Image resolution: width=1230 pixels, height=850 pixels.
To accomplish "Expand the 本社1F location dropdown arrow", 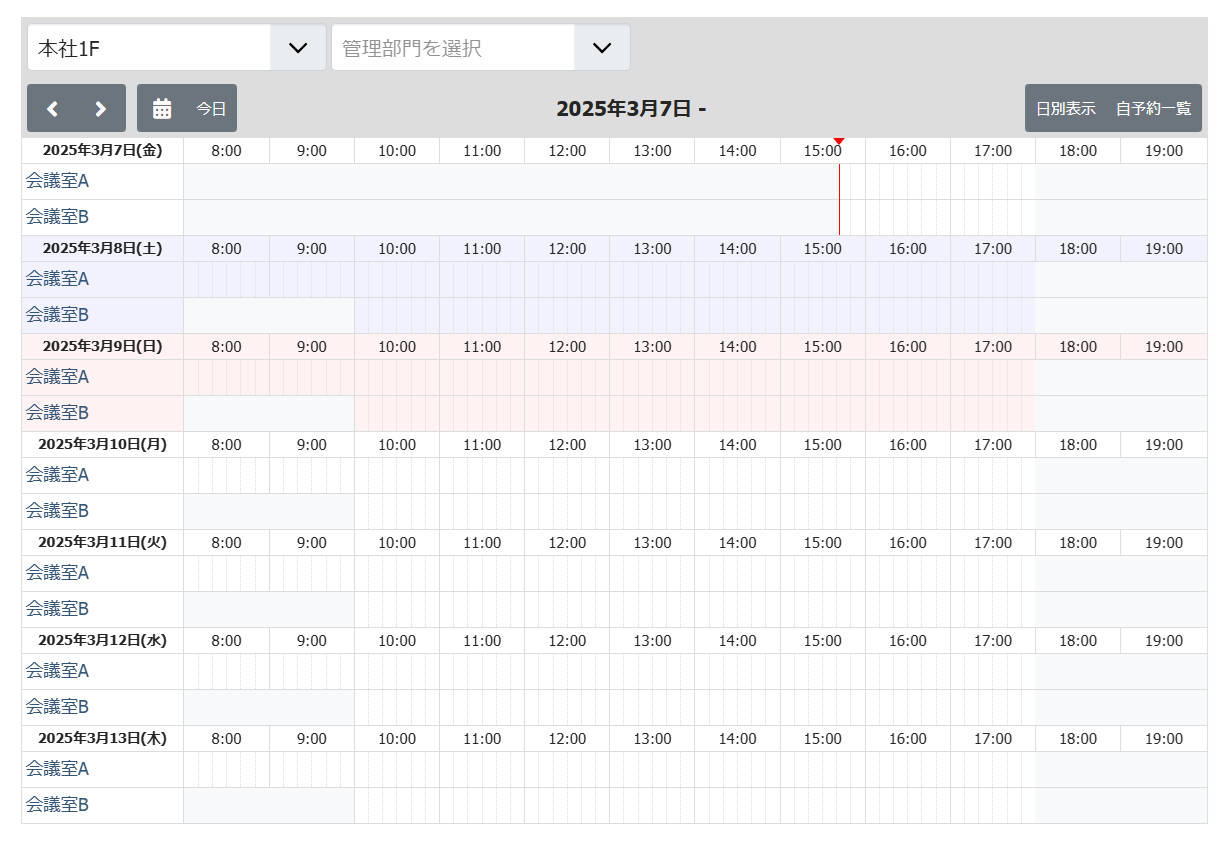I will [x=298, y=48].
